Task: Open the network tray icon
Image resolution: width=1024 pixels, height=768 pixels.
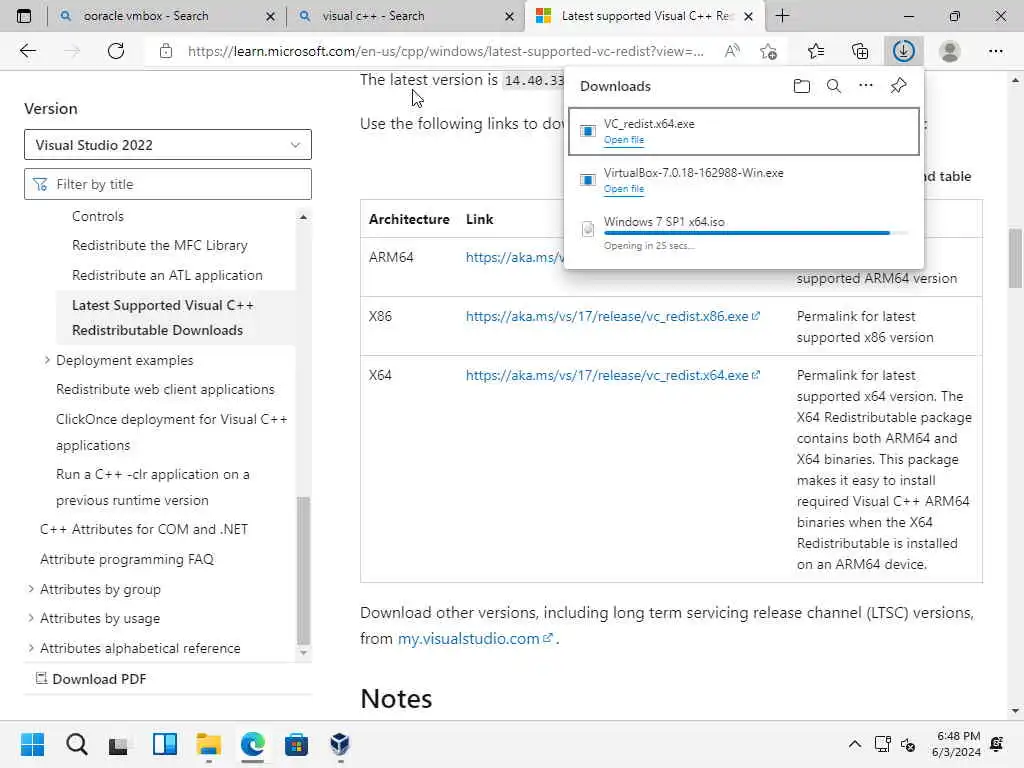Action: 882,744
